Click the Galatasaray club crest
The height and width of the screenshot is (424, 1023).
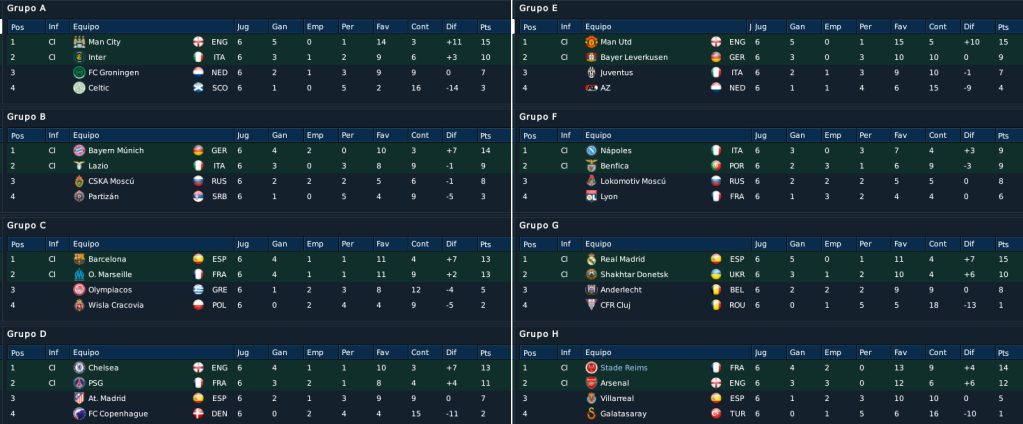(x=591, y=414)
